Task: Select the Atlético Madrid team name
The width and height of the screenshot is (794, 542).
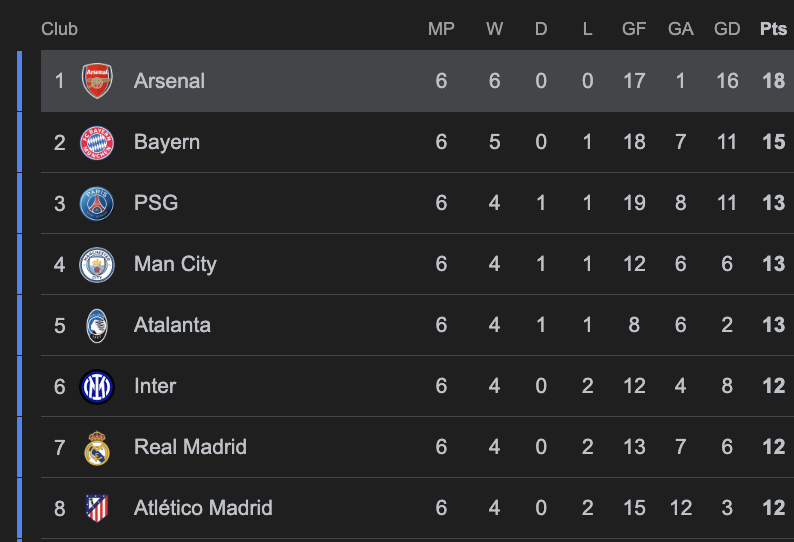Action: click(x=203, y=508)
